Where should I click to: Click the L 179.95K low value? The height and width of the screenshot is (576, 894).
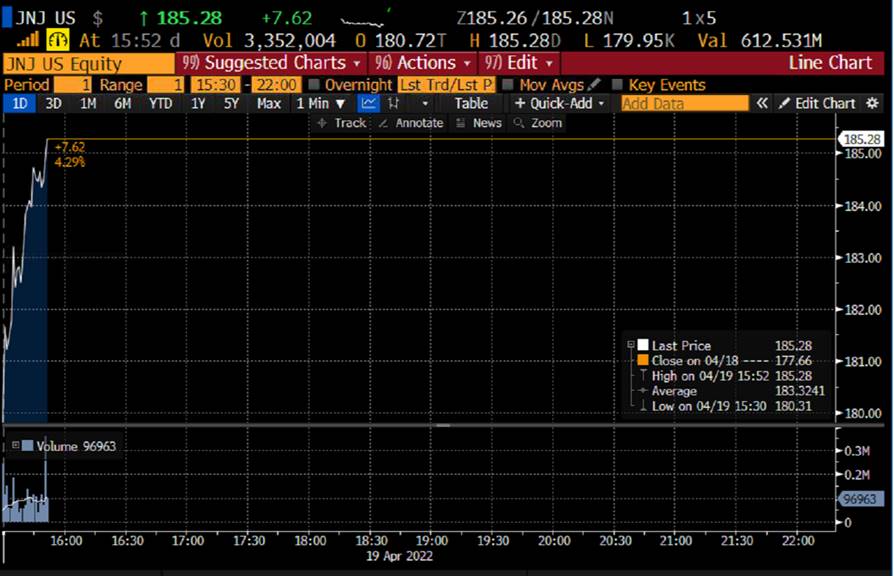point(629,40)
